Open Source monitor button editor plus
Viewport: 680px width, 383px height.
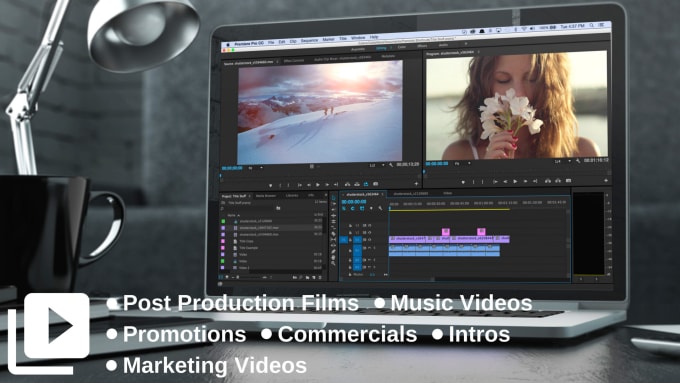416,184
